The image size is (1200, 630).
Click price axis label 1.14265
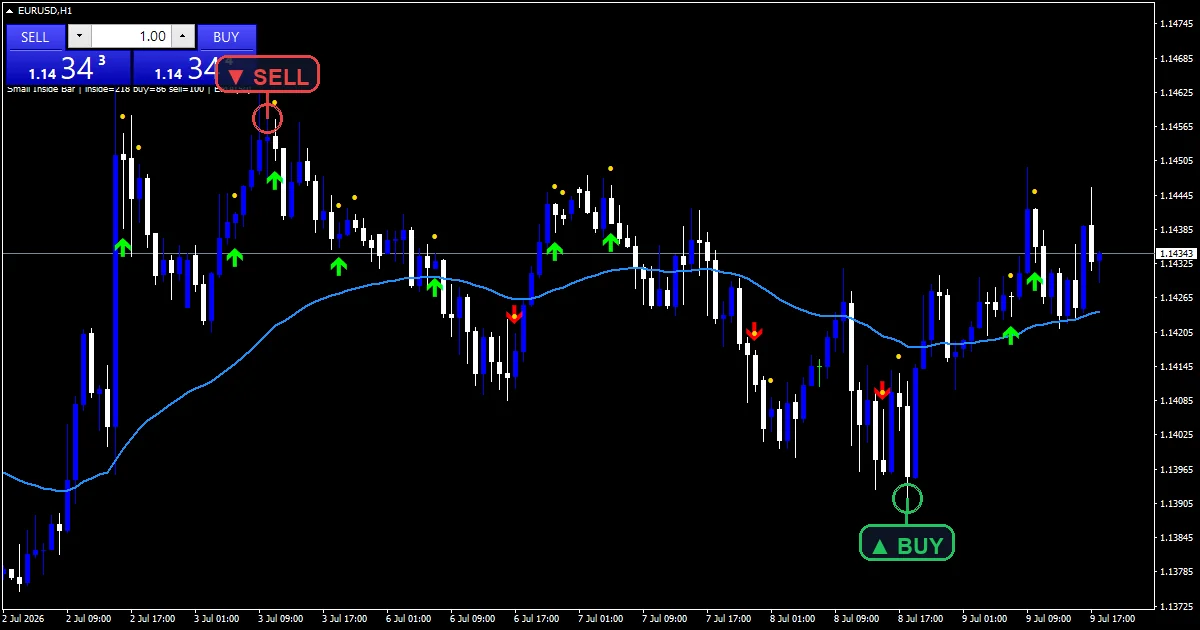pyautogui.click(x=1179, y=298)
